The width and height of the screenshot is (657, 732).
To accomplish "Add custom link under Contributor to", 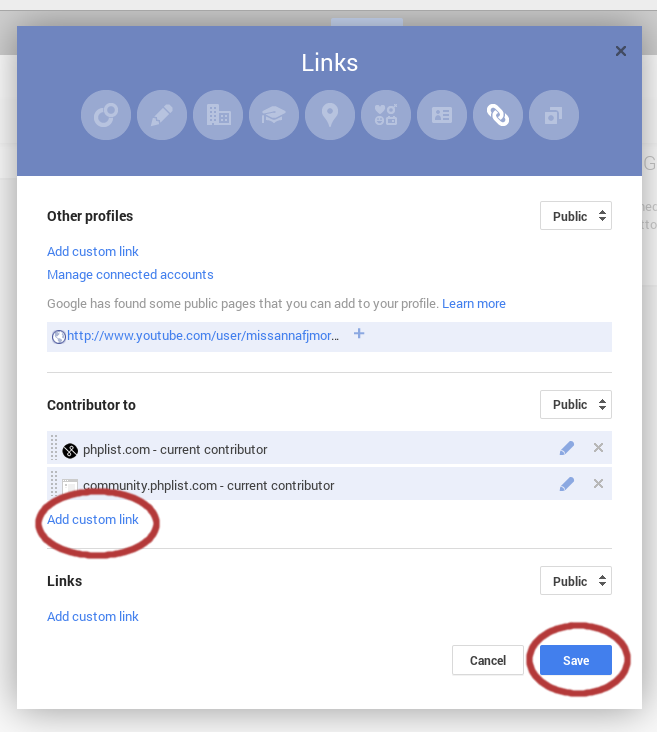I will [93, 520].
